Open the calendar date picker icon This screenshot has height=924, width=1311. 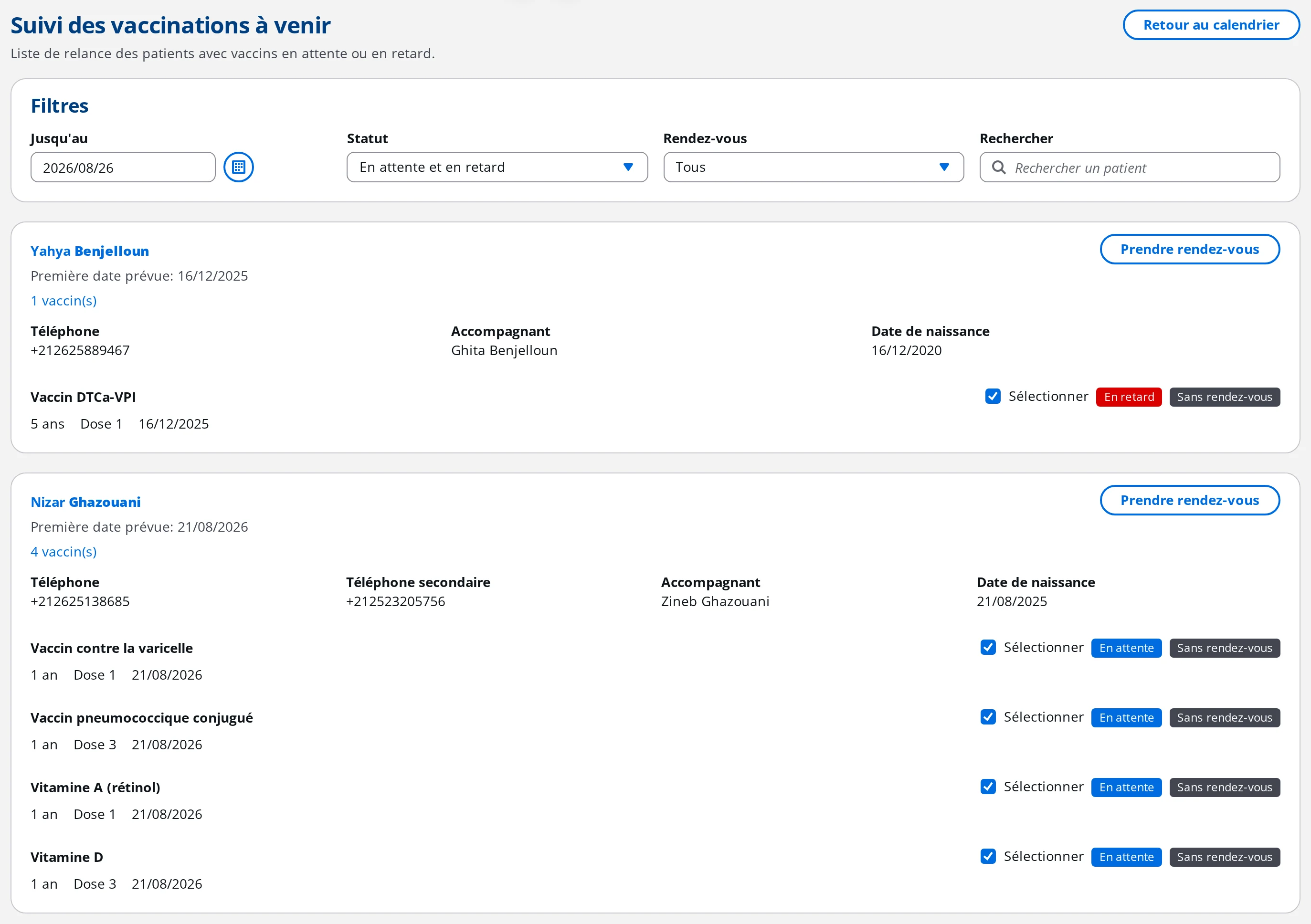238,167
